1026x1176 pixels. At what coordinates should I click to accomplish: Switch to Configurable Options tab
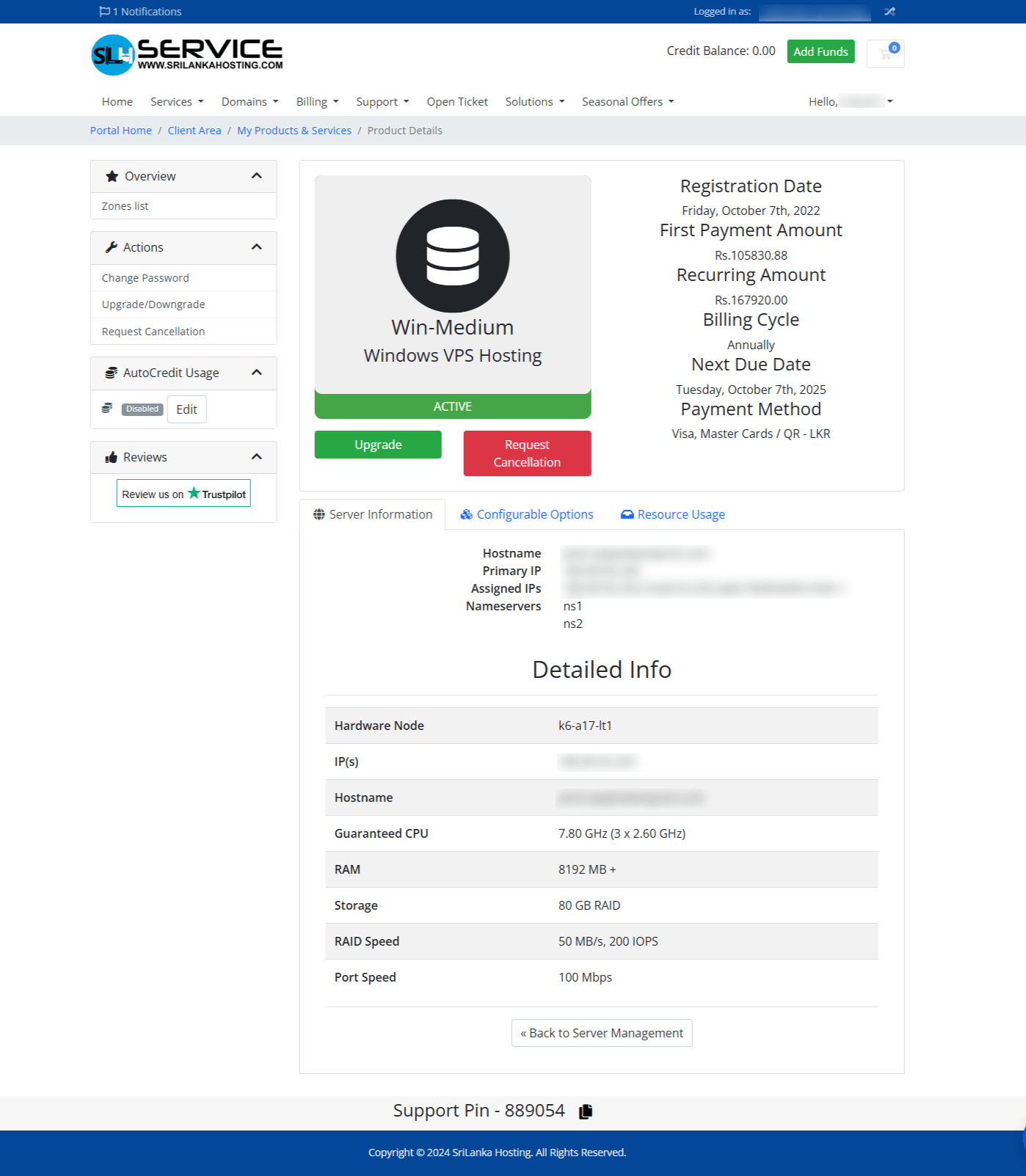point(527,515)
